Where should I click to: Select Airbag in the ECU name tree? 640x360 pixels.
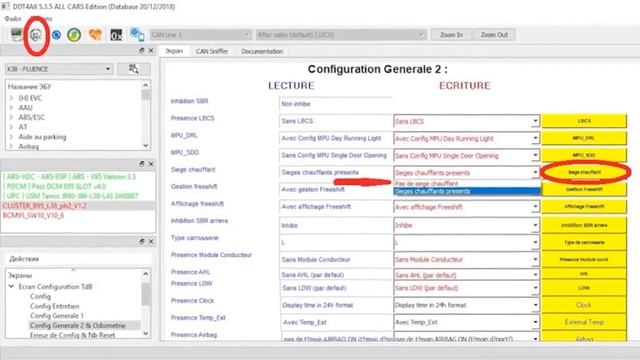pyautogui.click(x=29, y=147)
